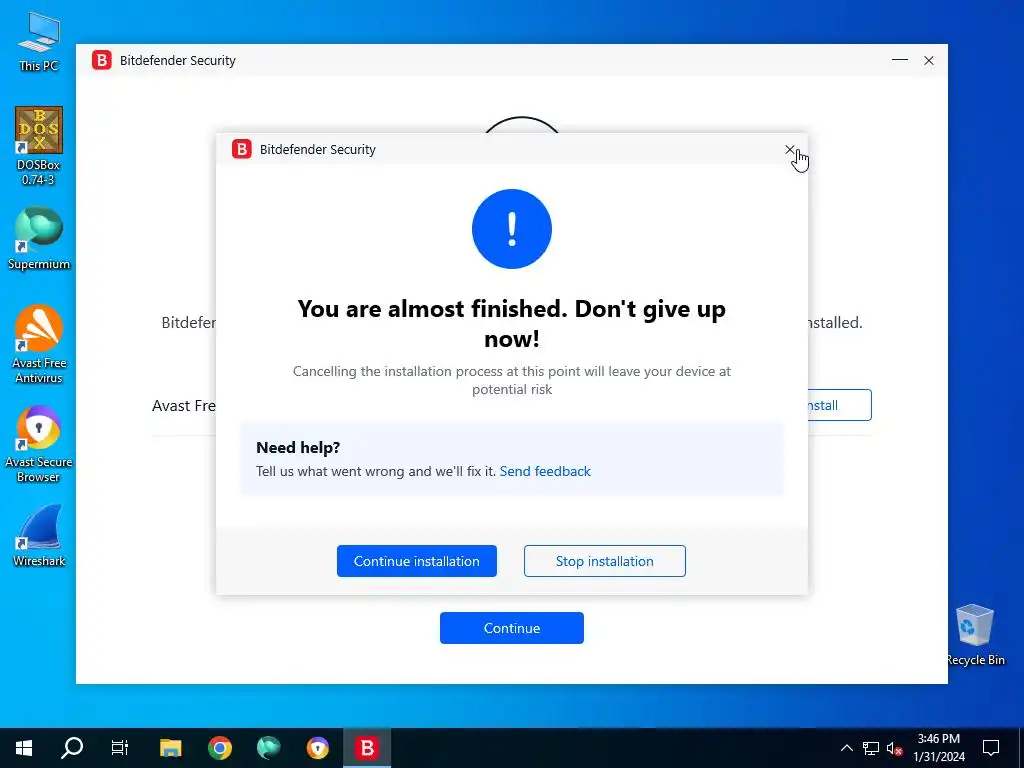Minimize the main Bitdefender Security window
The image size is (1024, 768).
900,60
